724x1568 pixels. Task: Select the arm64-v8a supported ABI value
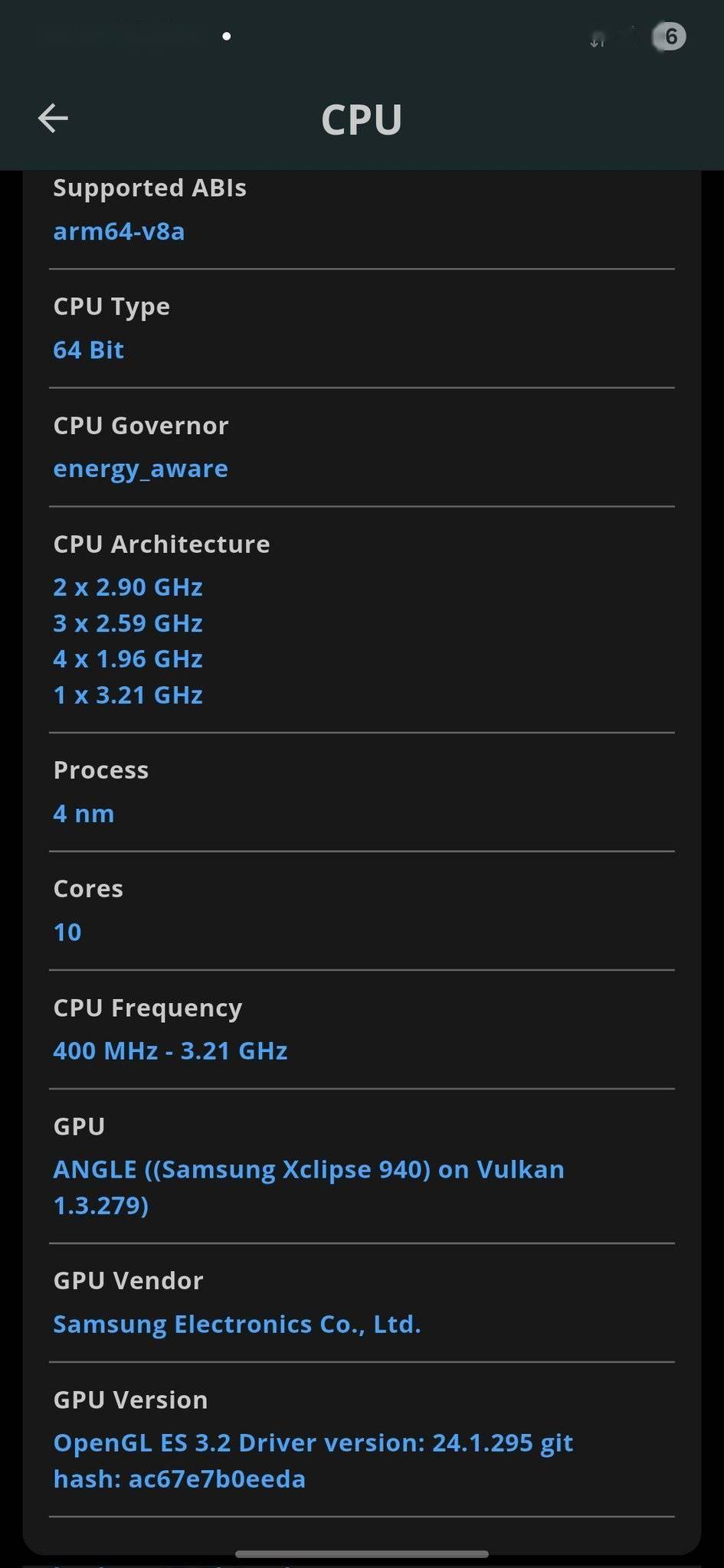(x=119, y=231)
